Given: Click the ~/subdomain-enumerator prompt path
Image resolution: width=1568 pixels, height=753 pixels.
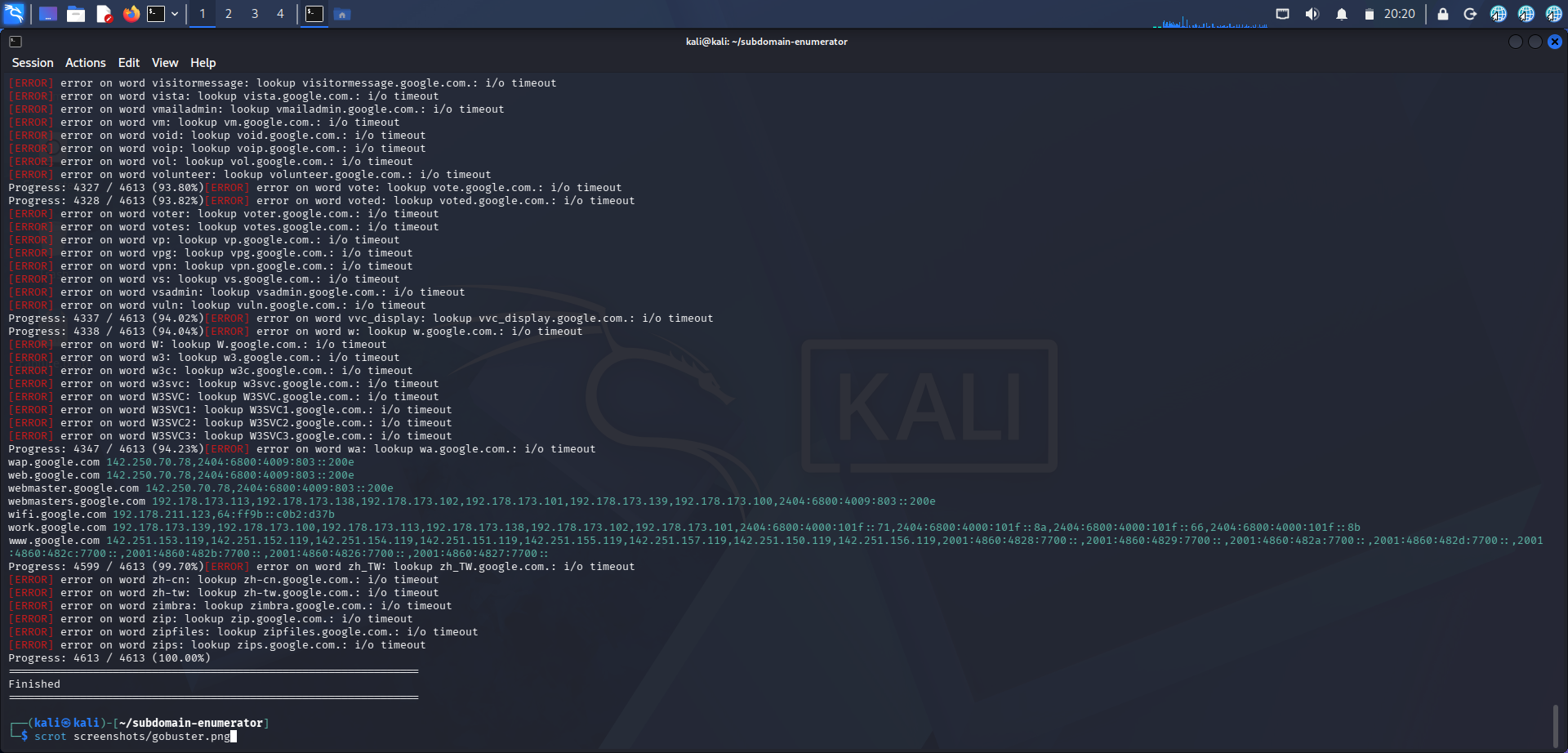Looking at the screenshot, I should (191, 724).
